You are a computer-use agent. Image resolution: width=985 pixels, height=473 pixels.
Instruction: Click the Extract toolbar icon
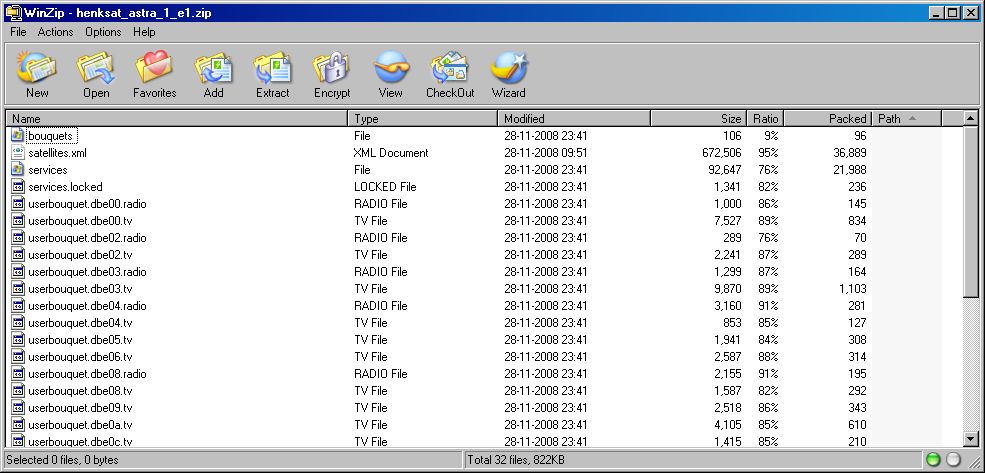click(x=272, y=68)
